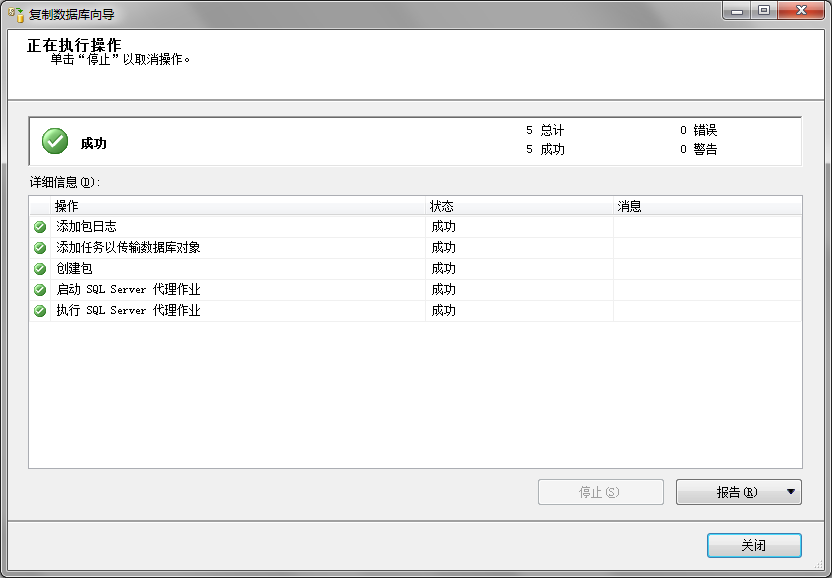Viewport: 832px width, 578px height.
Task: Click the 复制数据库向导 title bar icon
Action: pyautogui.click(x=16, y=14)
